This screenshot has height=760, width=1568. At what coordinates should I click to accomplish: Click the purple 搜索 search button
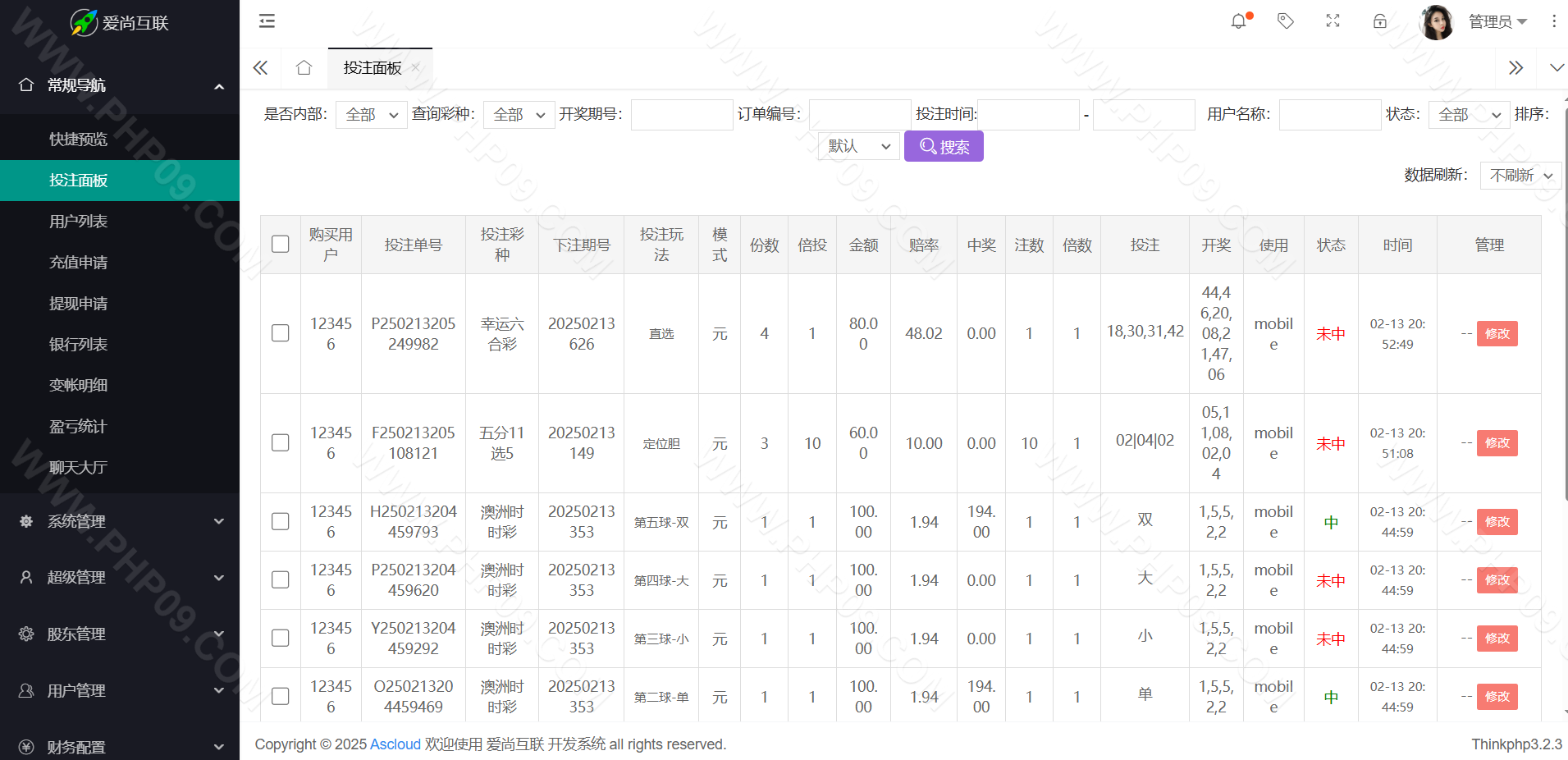tap(944, 147)
